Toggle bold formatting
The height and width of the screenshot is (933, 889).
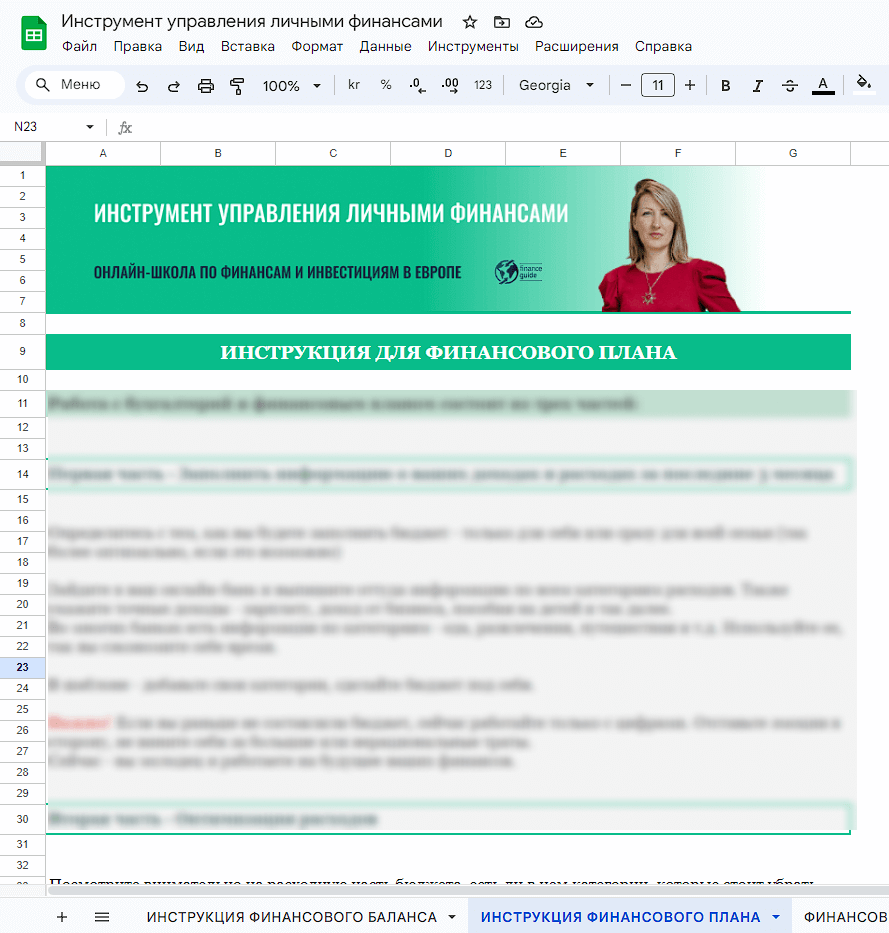click(x=726, y=86)
